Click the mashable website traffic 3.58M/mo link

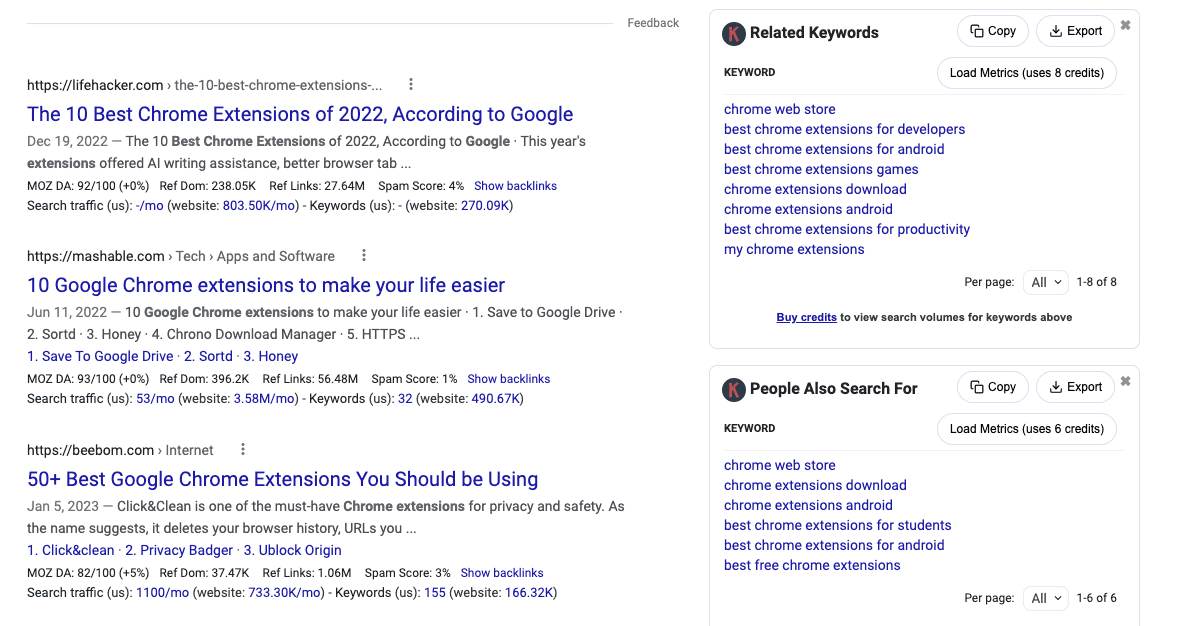pos(264,399)
